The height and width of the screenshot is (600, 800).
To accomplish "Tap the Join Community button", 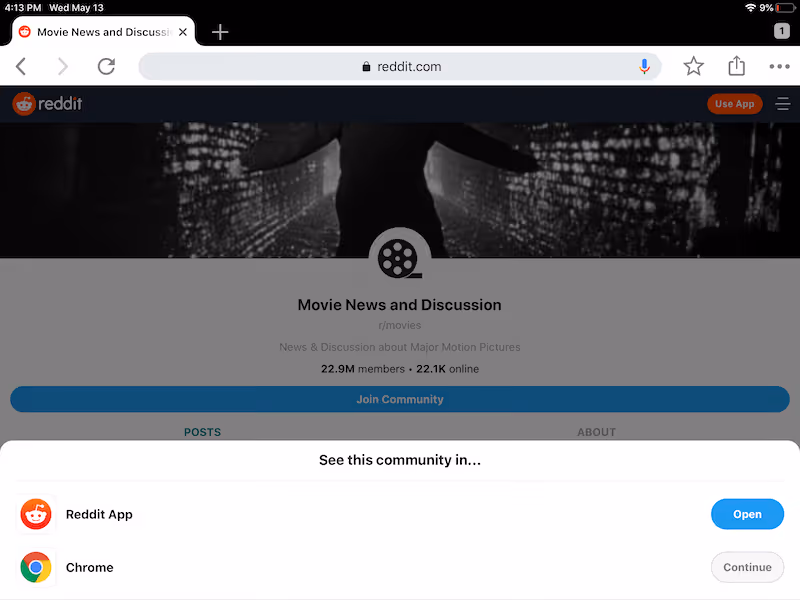I will pos(400,399).
